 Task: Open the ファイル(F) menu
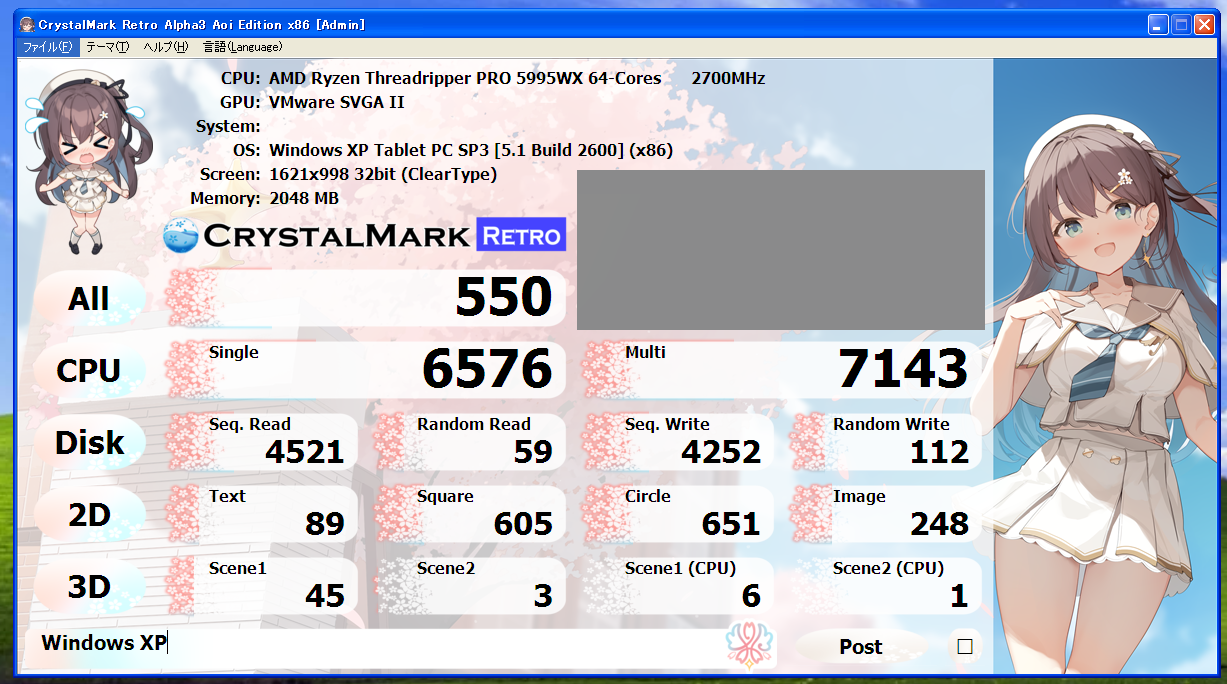point(48,47)
